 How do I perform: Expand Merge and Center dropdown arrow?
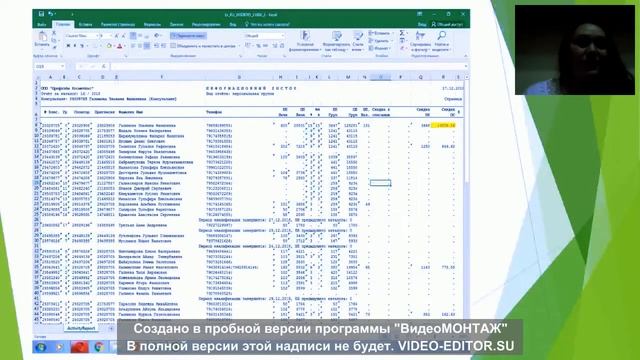[239, 46]
